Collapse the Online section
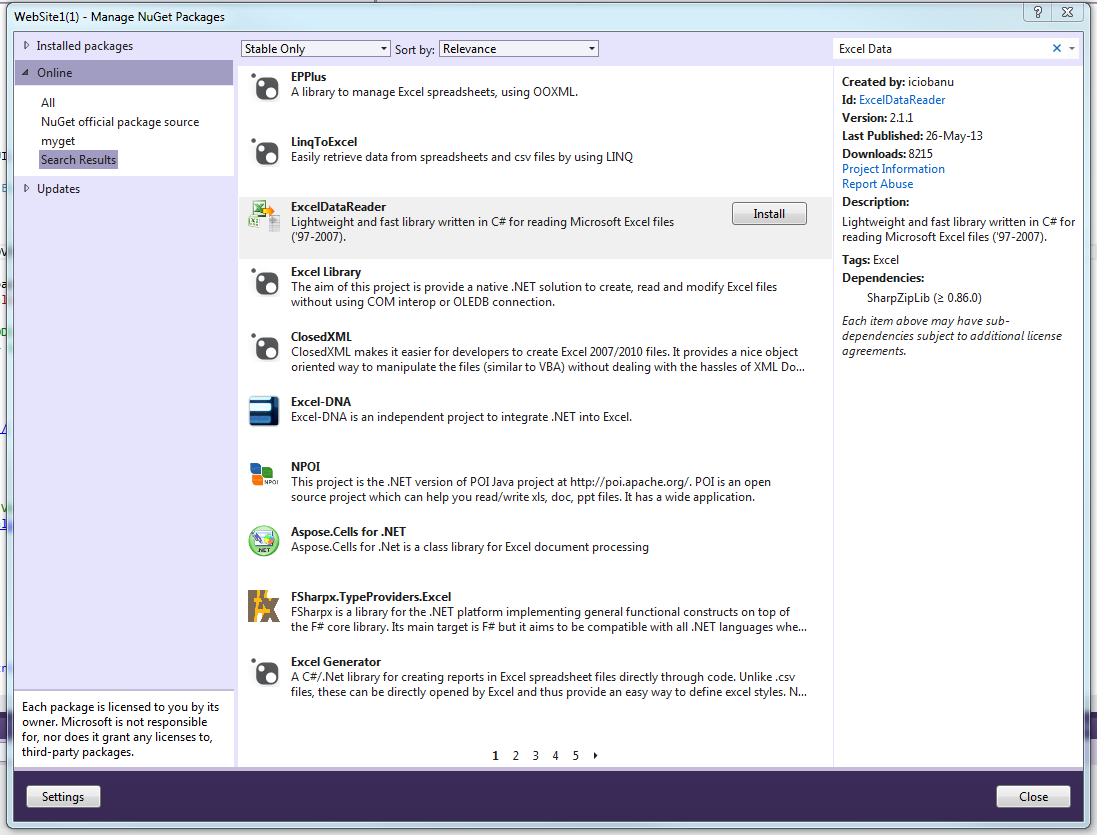The image size is (1097, 835). pos(26,73)
